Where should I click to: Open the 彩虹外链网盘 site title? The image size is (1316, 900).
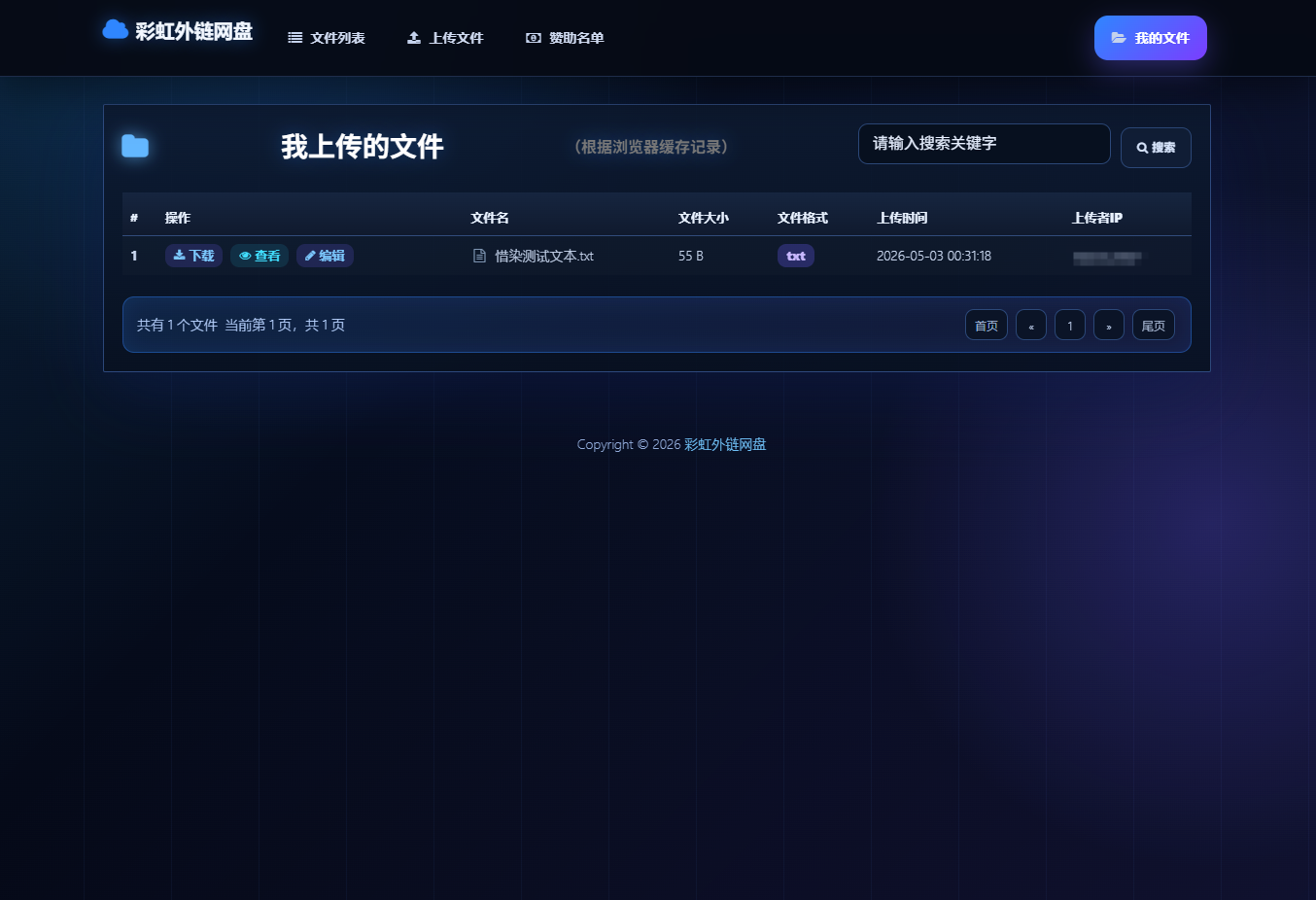193,31
